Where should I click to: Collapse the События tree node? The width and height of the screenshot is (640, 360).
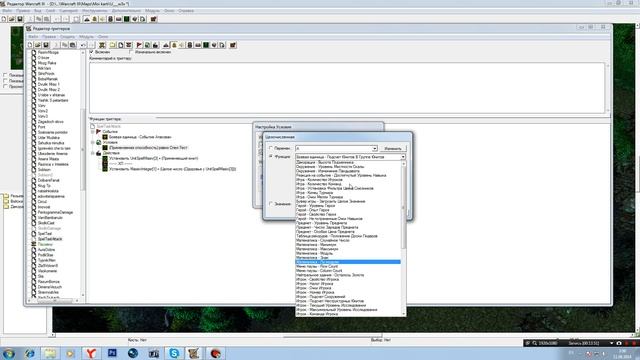coord(93,132)
